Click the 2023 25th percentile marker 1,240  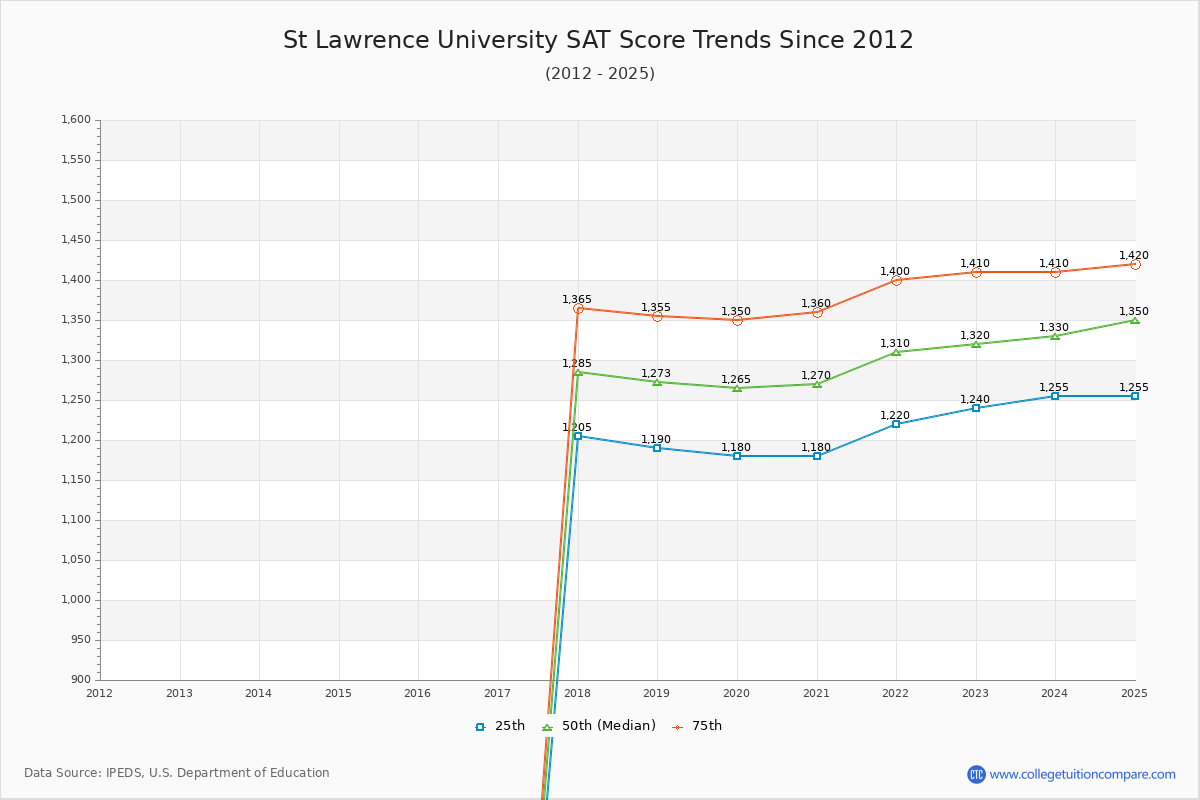976,408
